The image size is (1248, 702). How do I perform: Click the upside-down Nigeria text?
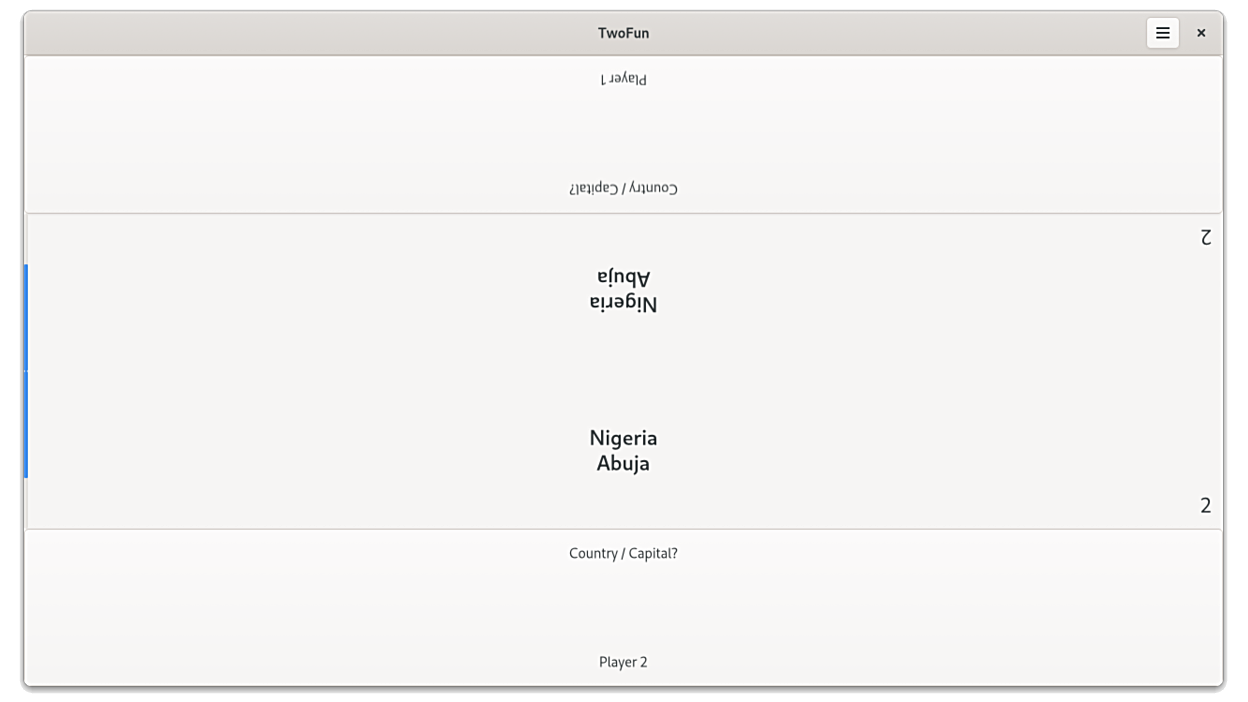click(x=623, y=304)
